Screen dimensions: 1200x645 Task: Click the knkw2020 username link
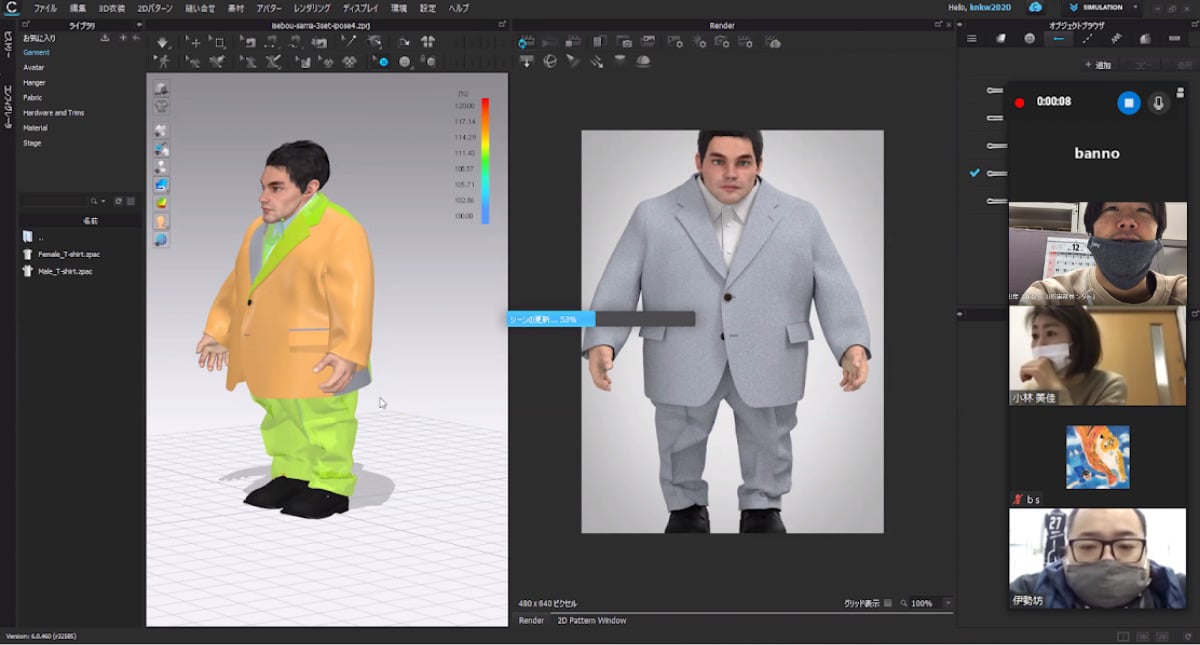click(990, 8)
